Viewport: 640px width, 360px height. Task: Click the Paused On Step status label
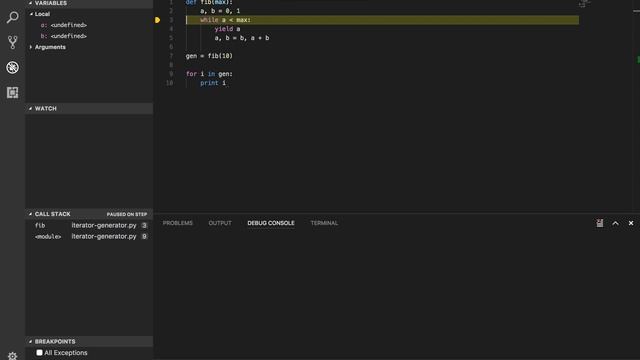coord(127,214)
